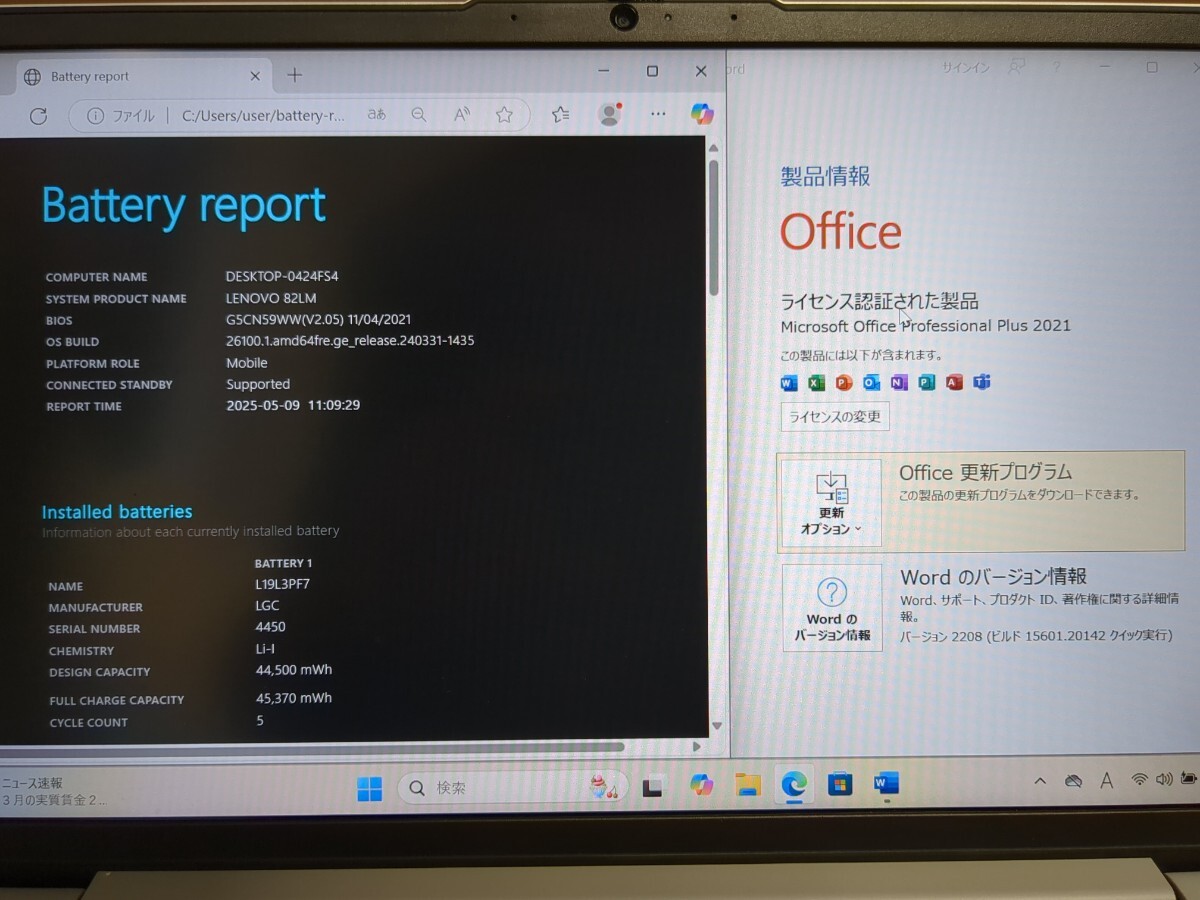Click the Word icon under included products
1200x900 pixels.
click(x=789, y=383)
